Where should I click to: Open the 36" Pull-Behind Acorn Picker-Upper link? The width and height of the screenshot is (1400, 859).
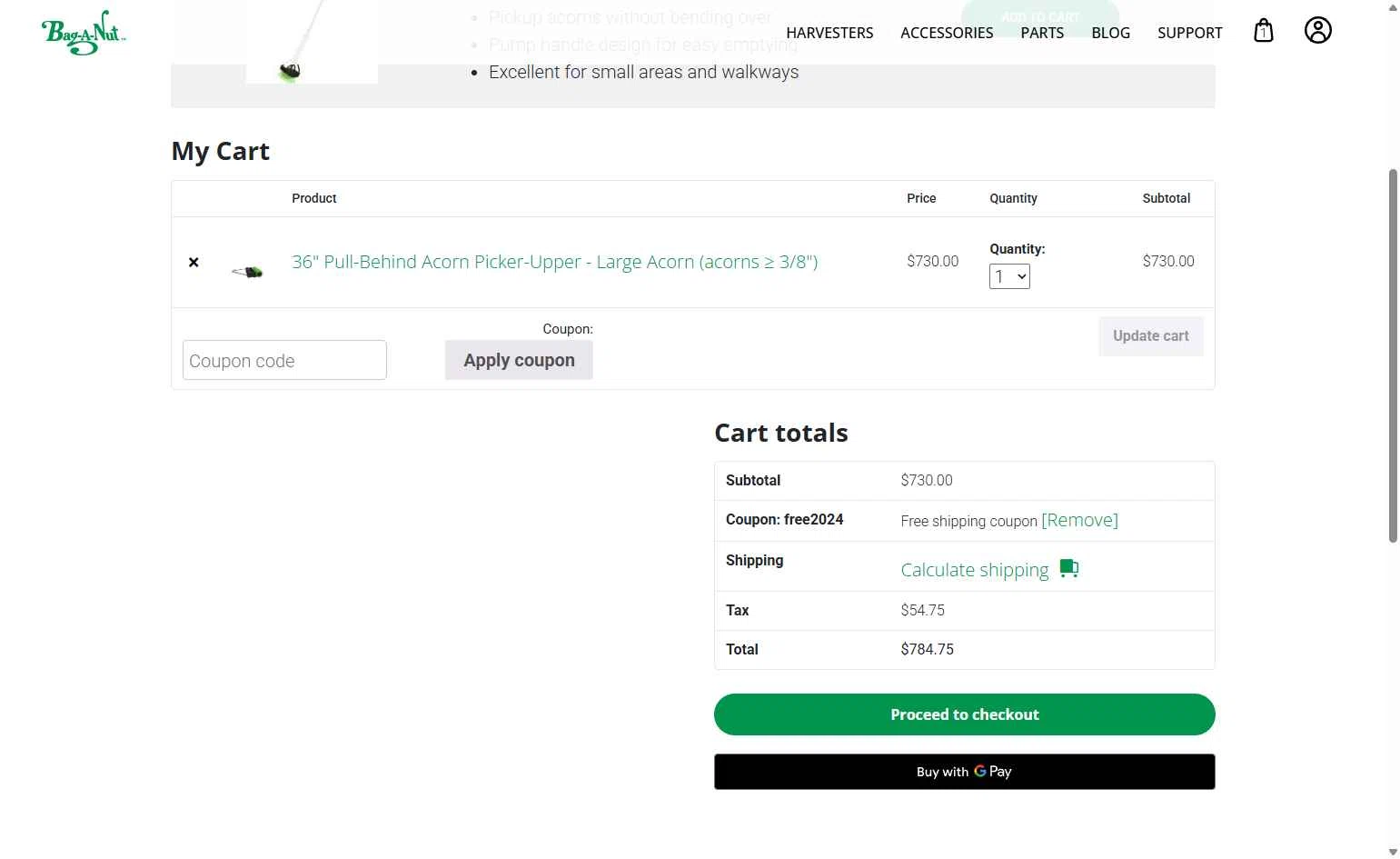pyautogui.click(x=554, y=262)
